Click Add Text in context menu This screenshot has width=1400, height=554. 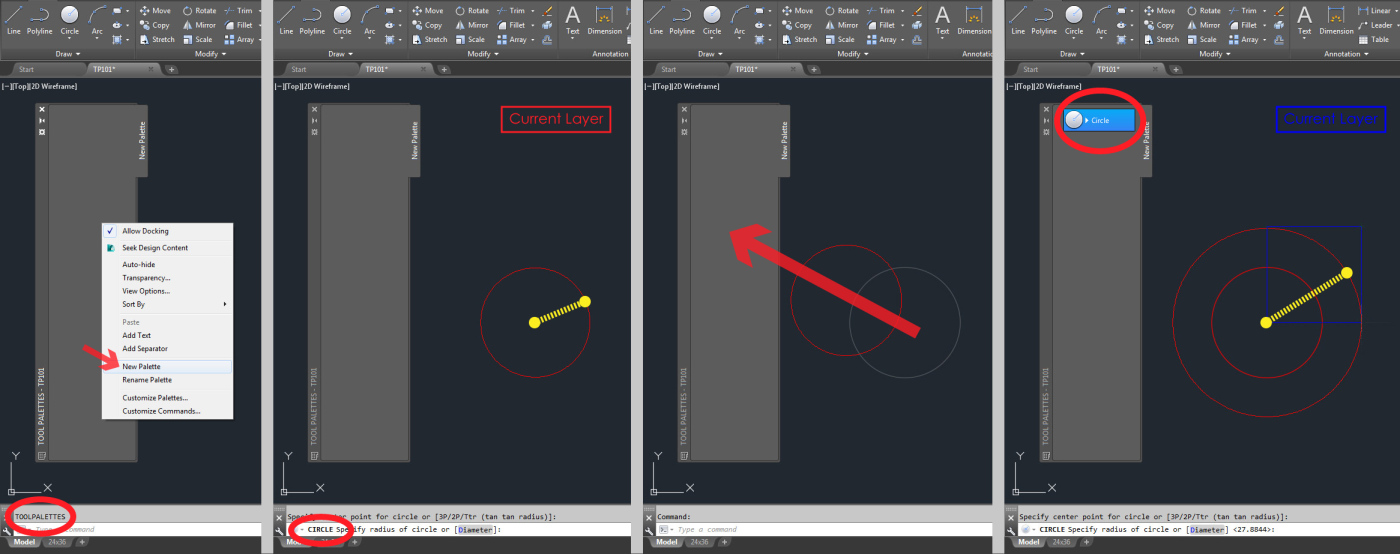[136, 335]
